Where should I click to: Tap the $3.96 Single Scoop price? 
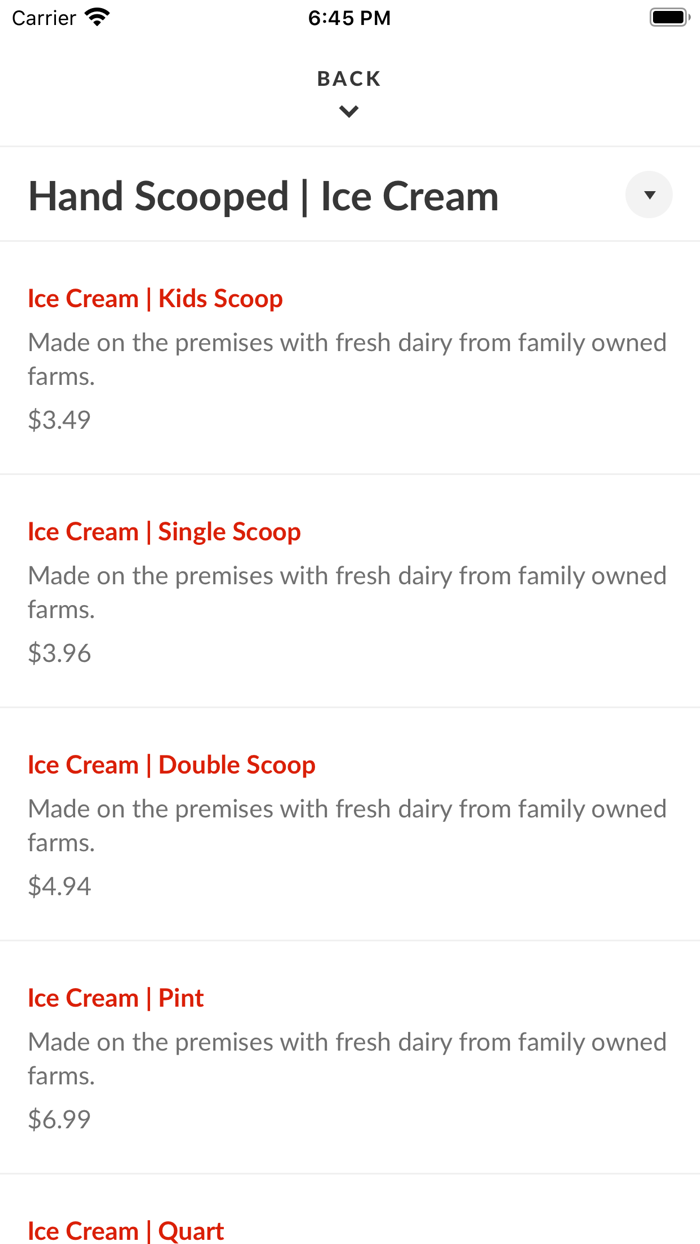[59, 652]
